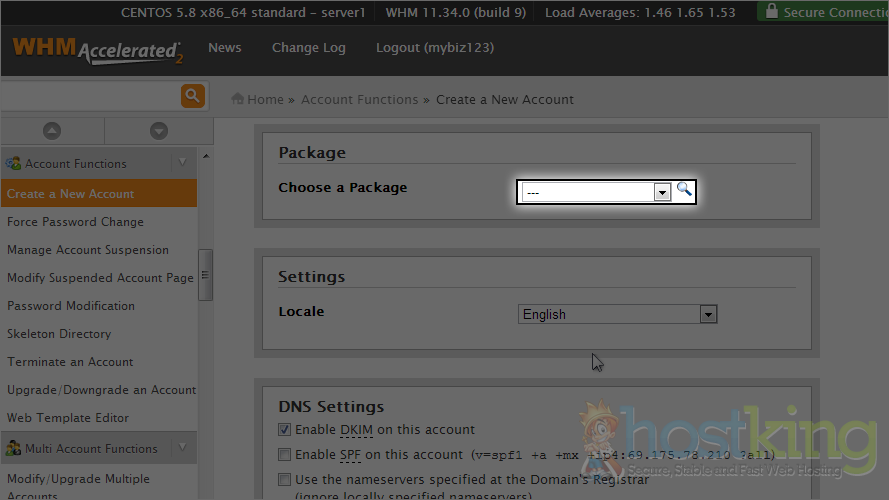Image resolution: width=889 pixels, height=500 pixels.
Task: Click the Account Functions section icon
Action: (14, 163)
